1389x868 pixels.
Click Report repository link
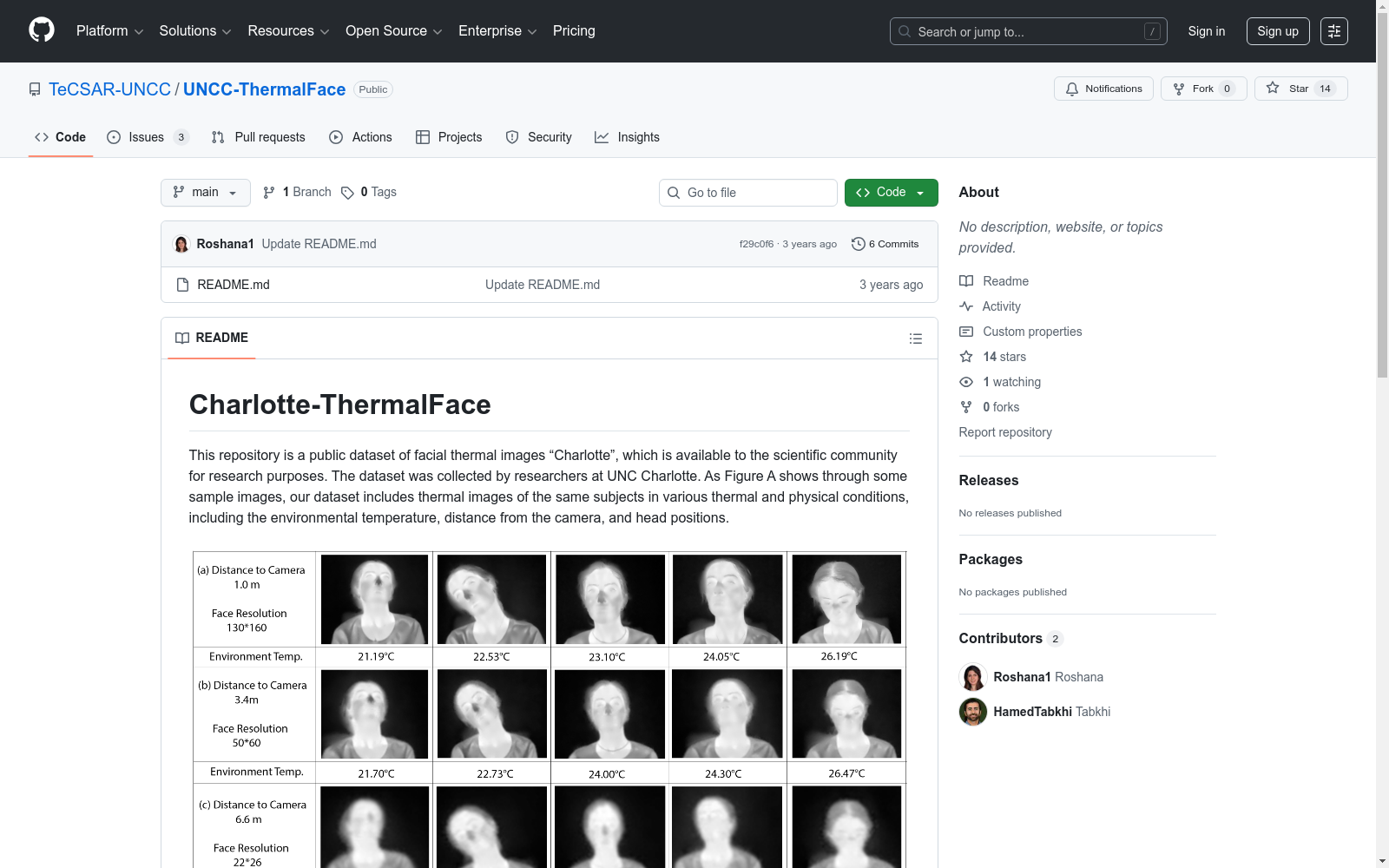[1005, 432]
